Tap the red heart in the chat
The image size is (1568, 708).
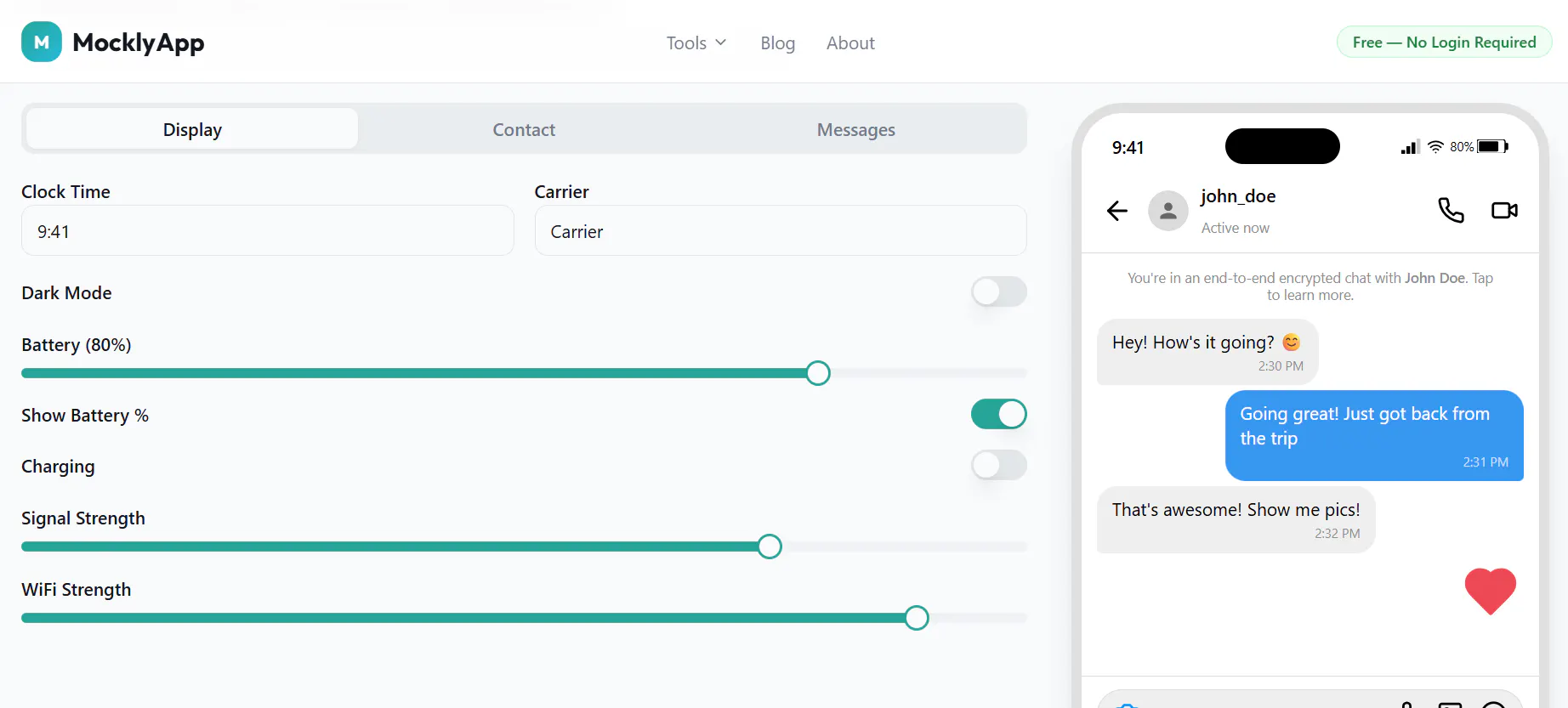click(x=1491, y=591)
